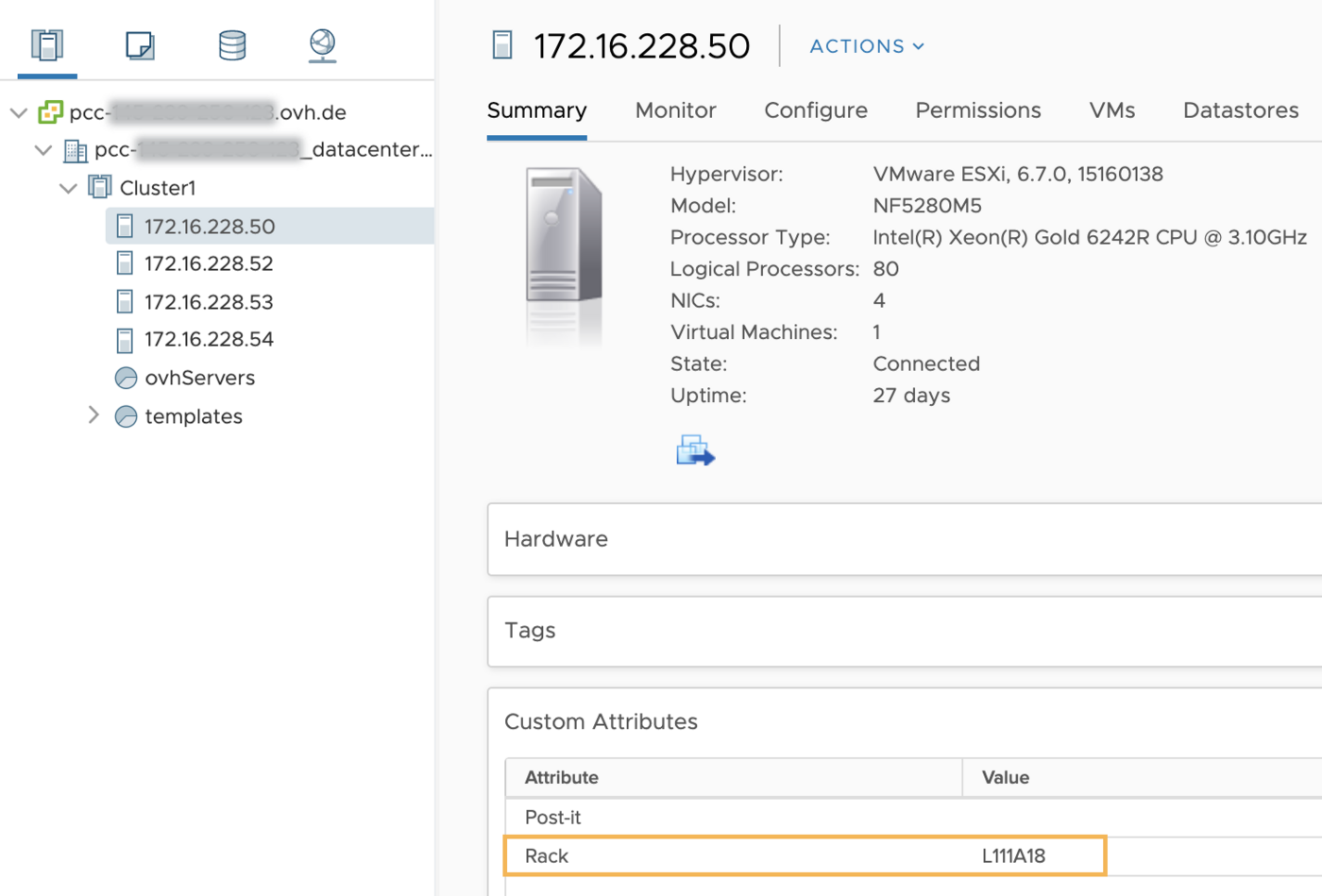
Task: Select the Rack custom attribute row
Action: coord(805,855)
